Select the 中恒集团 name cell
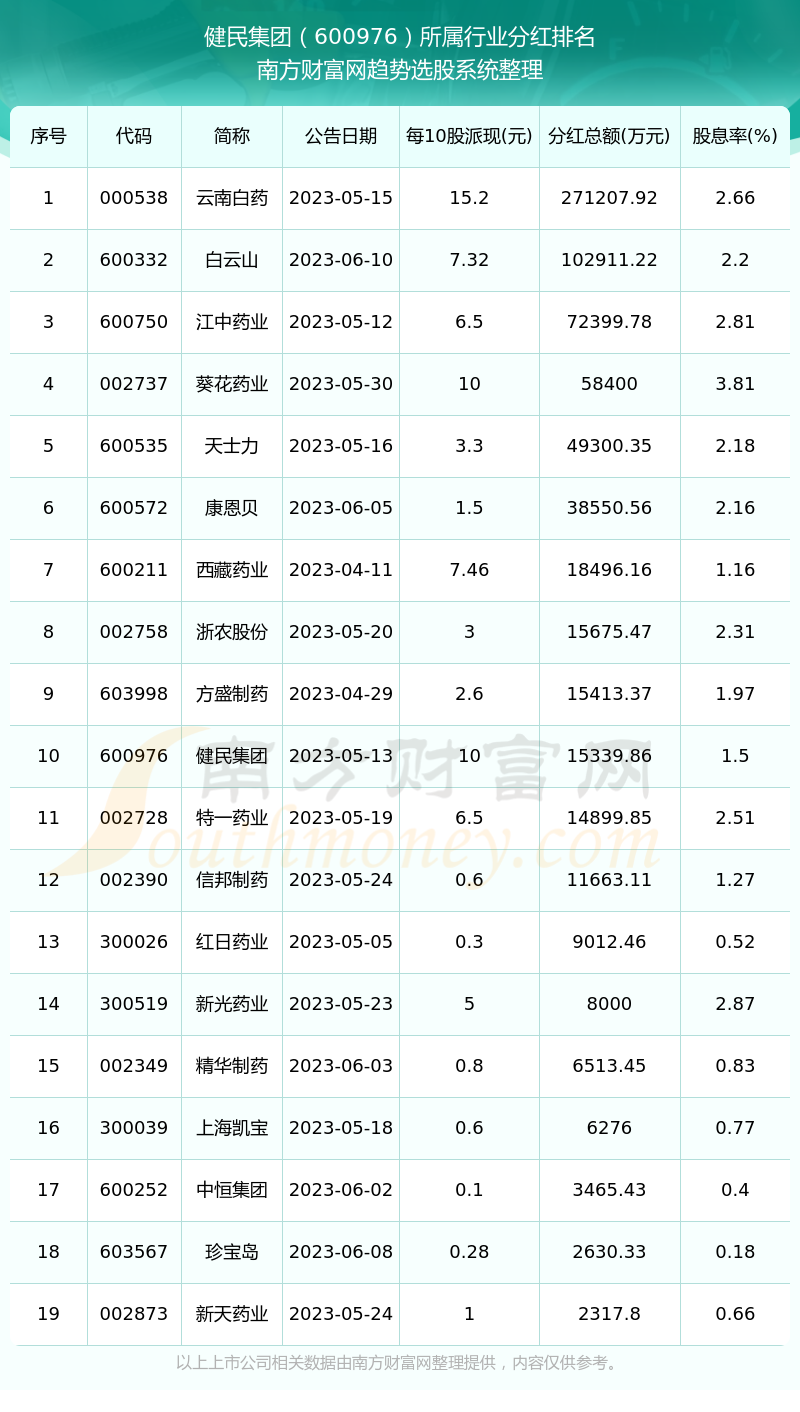This screenshot has height=1412, width=800. tap(232, 1190)
